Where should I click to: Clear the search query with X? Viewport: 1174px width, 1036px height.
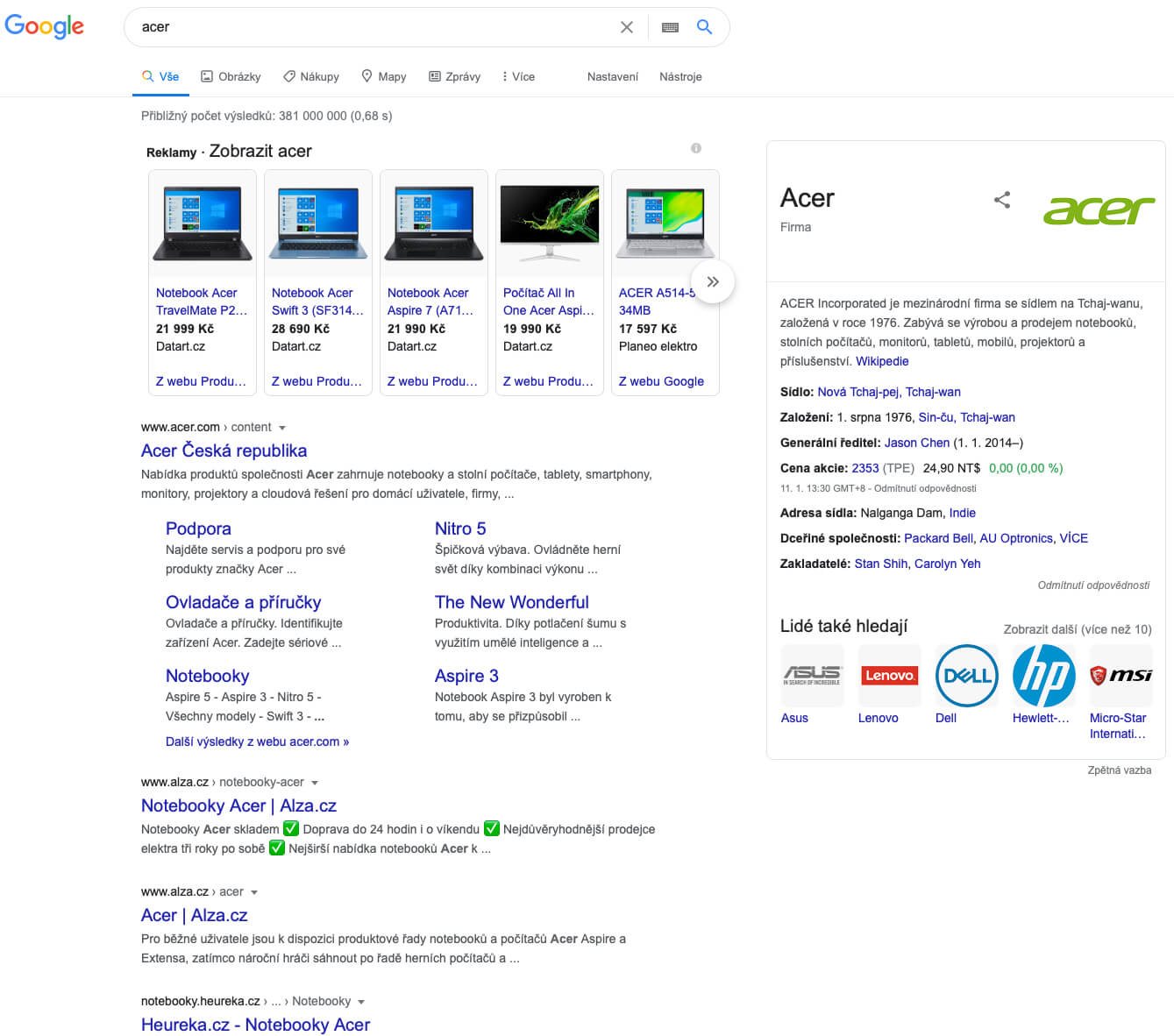626,27
